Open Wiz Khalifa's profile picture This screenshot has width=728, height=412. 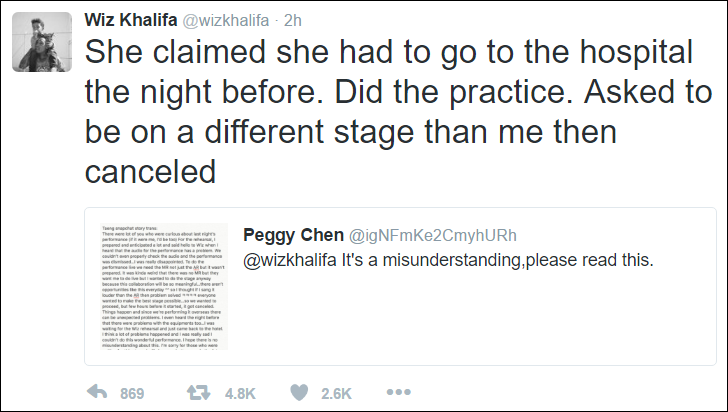(x=42, y=42)
